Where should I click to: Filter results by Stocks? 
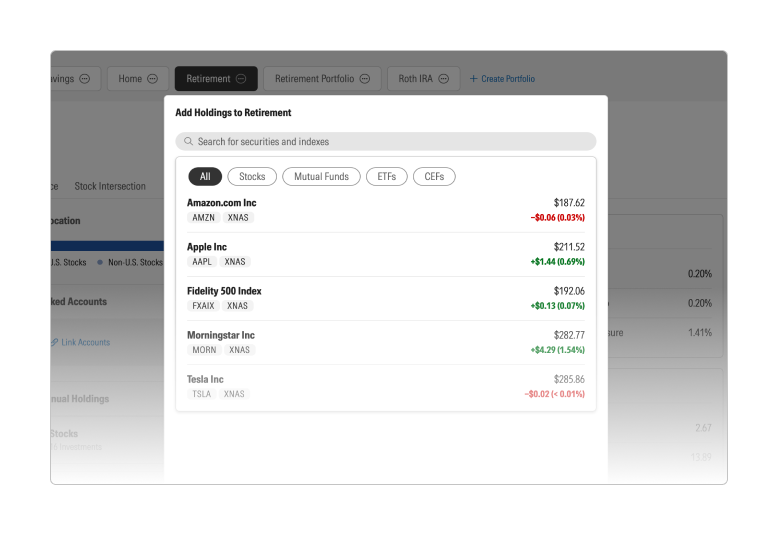(x=252, y=177)
